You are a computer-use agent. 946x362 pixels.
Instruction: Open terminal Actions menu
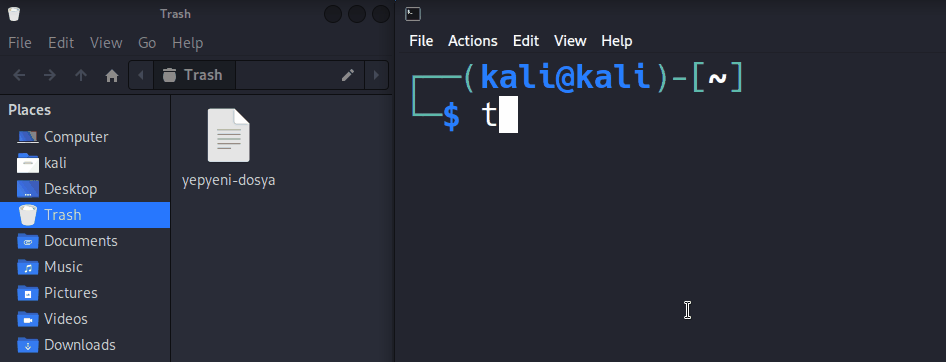(x=473, y=41)
